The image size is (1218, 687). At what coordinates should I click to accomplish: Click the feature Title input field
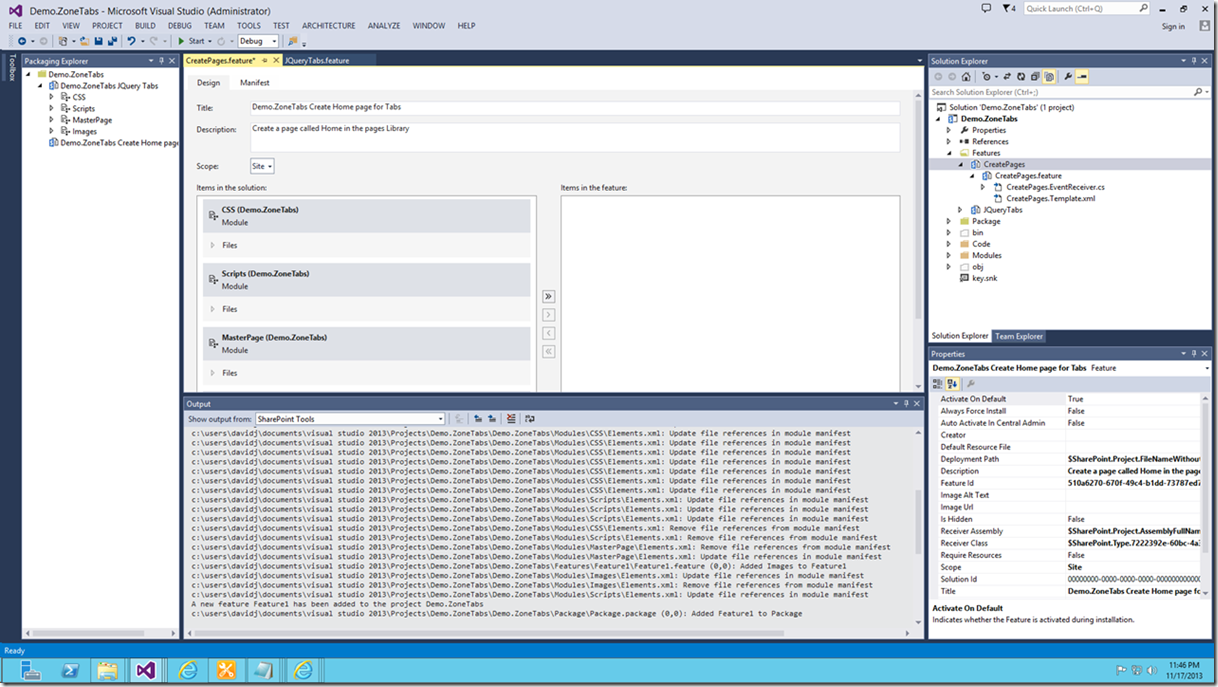point(574,107)
